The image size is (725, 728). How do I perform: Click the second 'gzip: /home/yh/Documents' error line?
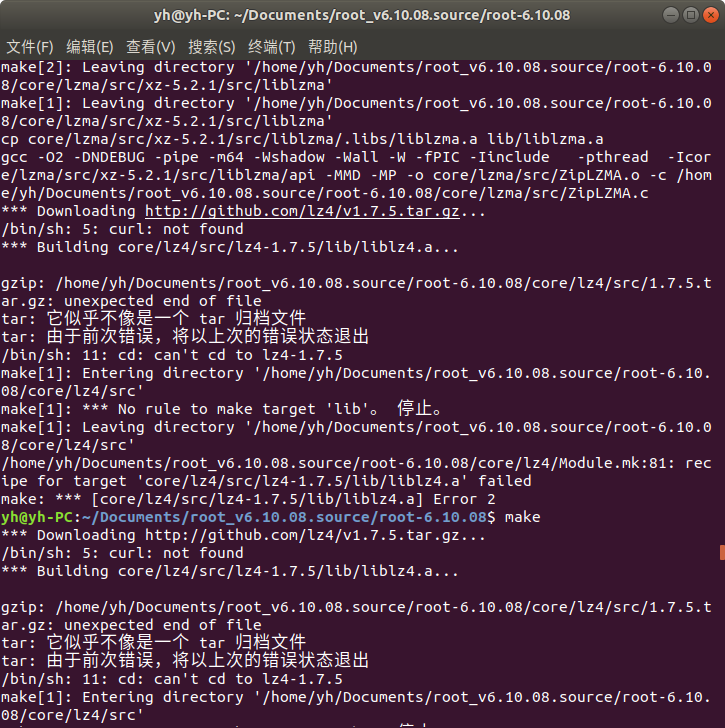[356, 616]
